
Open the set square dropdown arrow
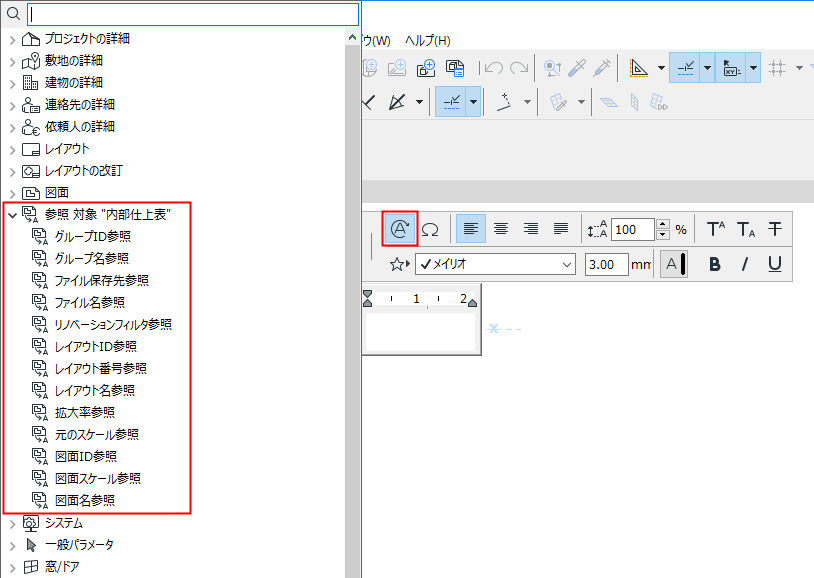pos(661,68)
